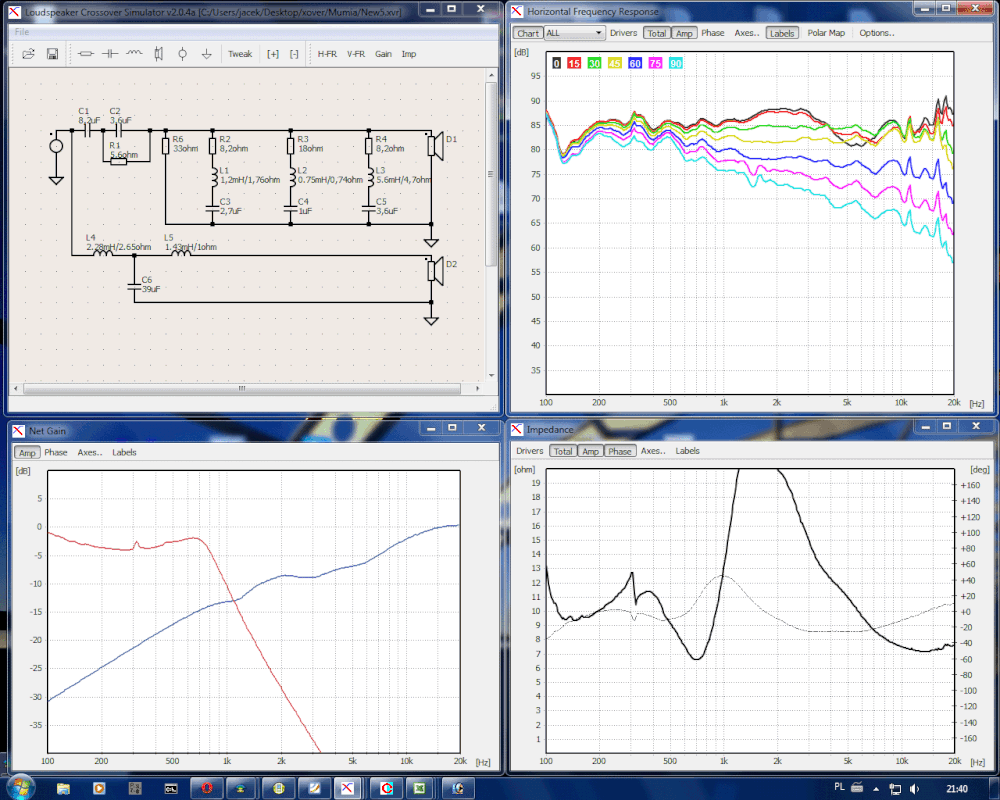
Task: Open Options menu in frequency response window
Action: (876, 33)
